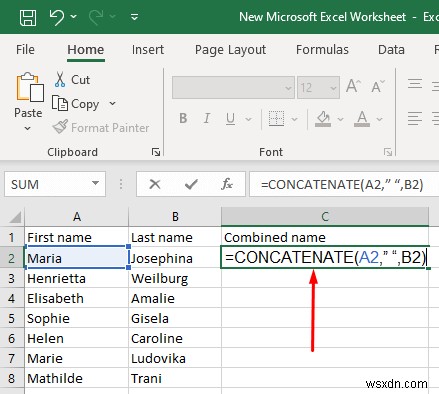
Task: Select column C header
Action: pos(325,217)
